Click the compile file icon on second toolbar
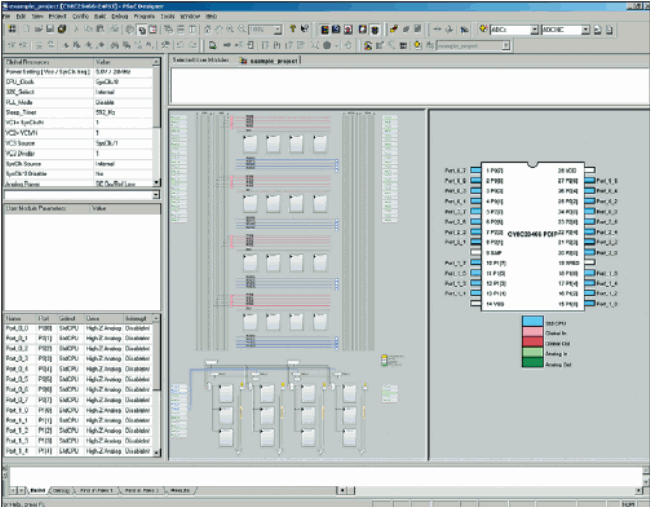Viewport: 650px width, 507px height. (213, 45)
